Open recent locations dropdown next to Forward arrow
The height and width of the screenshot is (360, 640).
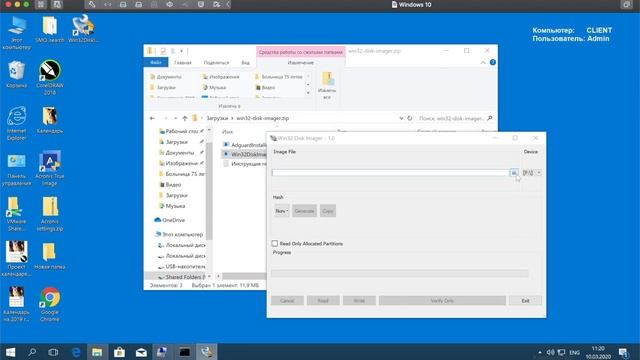click(176, 118)
